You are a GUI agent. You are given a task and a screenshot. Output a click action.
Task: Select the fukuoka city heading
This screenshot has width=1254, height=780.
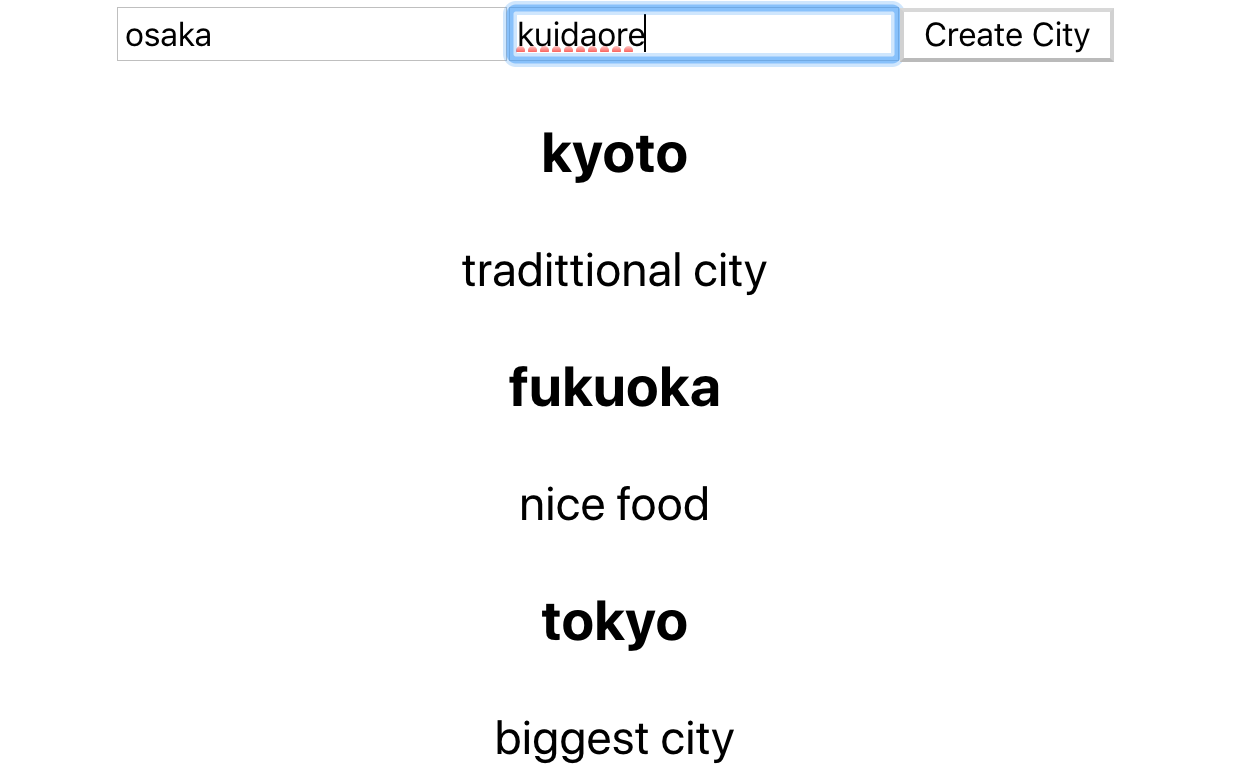[x=614, y=388]
